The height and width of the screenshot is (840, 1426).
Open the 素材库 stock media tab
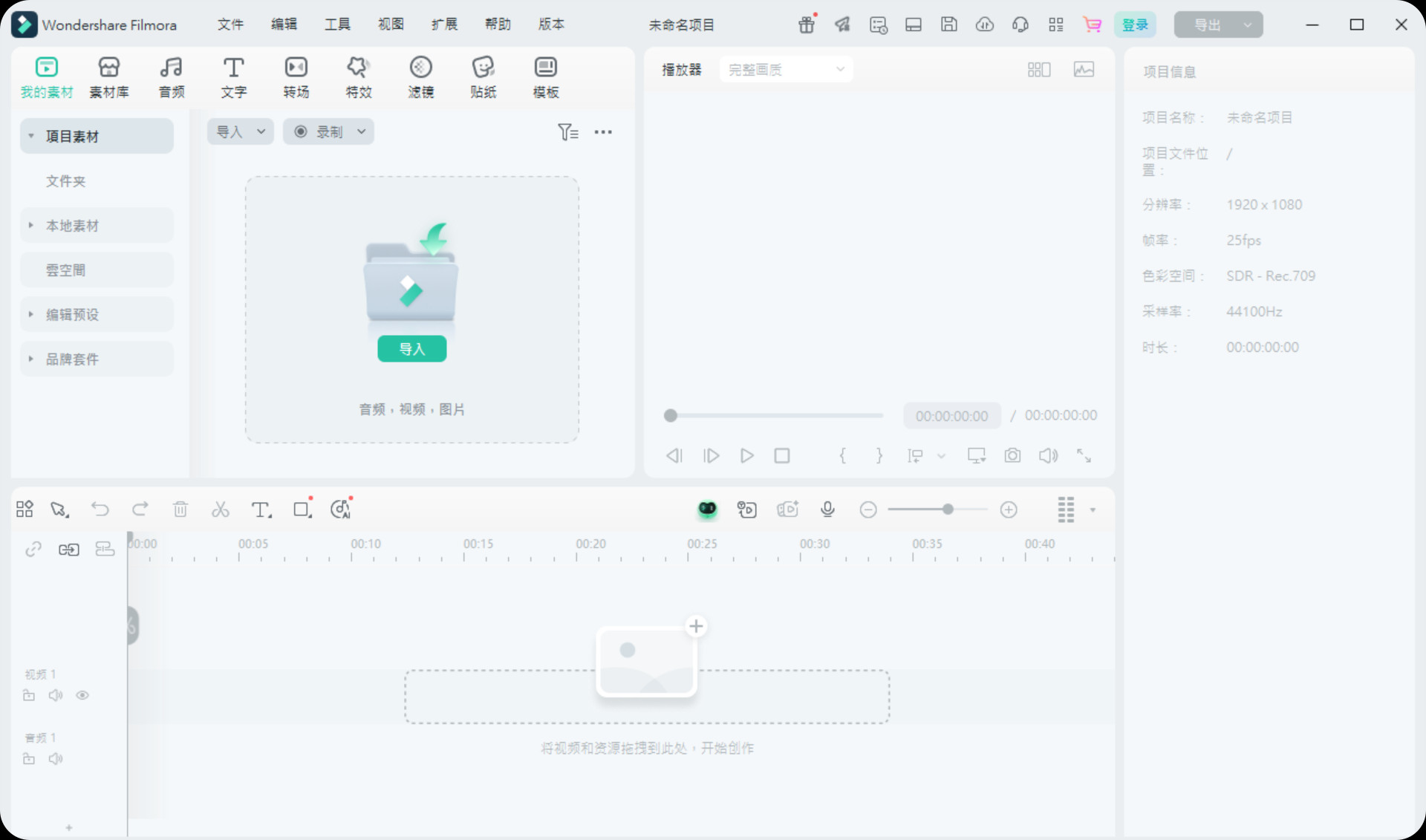[x=109, y=77]
